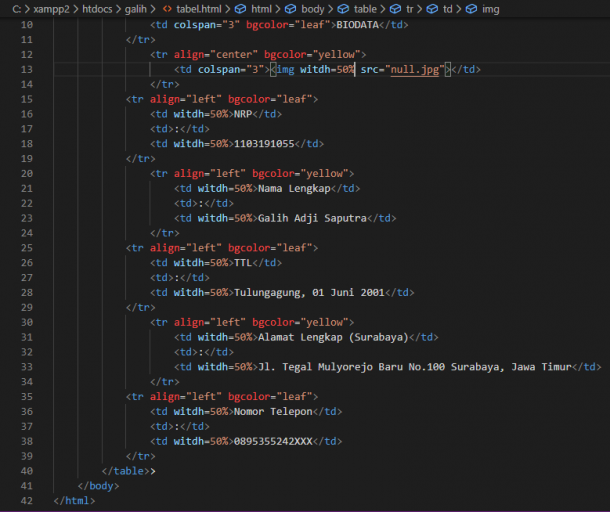This screenshot has width=610, height=512.
Task: Click the 1103191055 value on line 18
Action: click(x=264, y=144)
